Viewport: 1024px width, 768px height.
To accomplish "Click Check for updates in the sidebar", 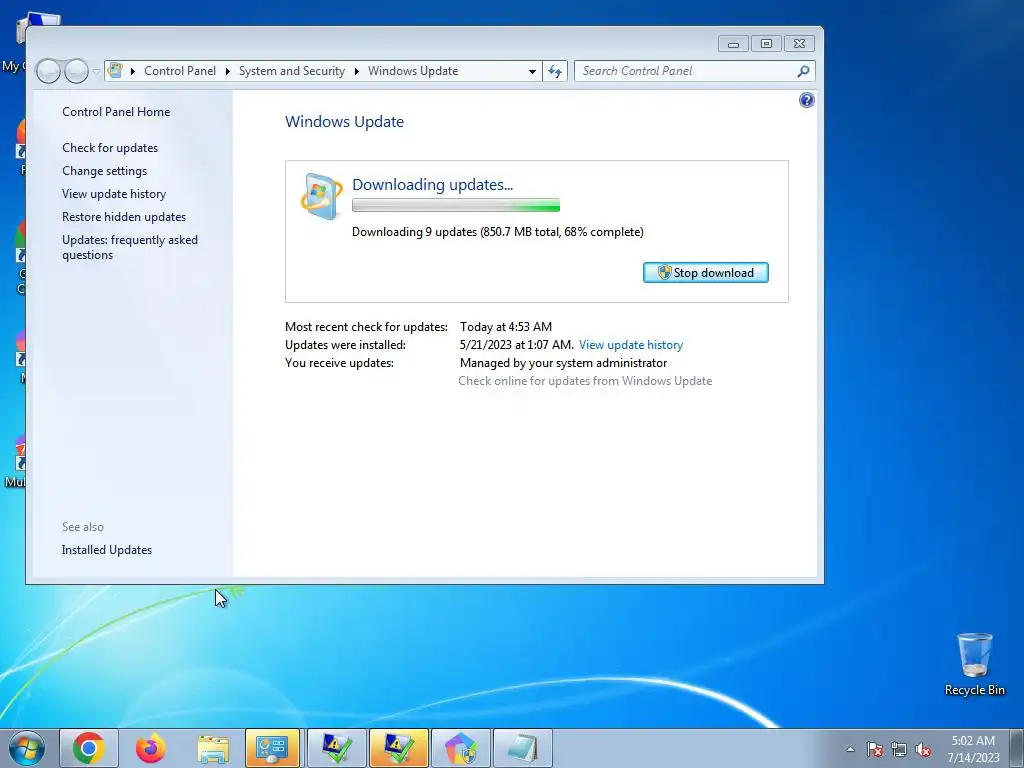I will [110, 148].
